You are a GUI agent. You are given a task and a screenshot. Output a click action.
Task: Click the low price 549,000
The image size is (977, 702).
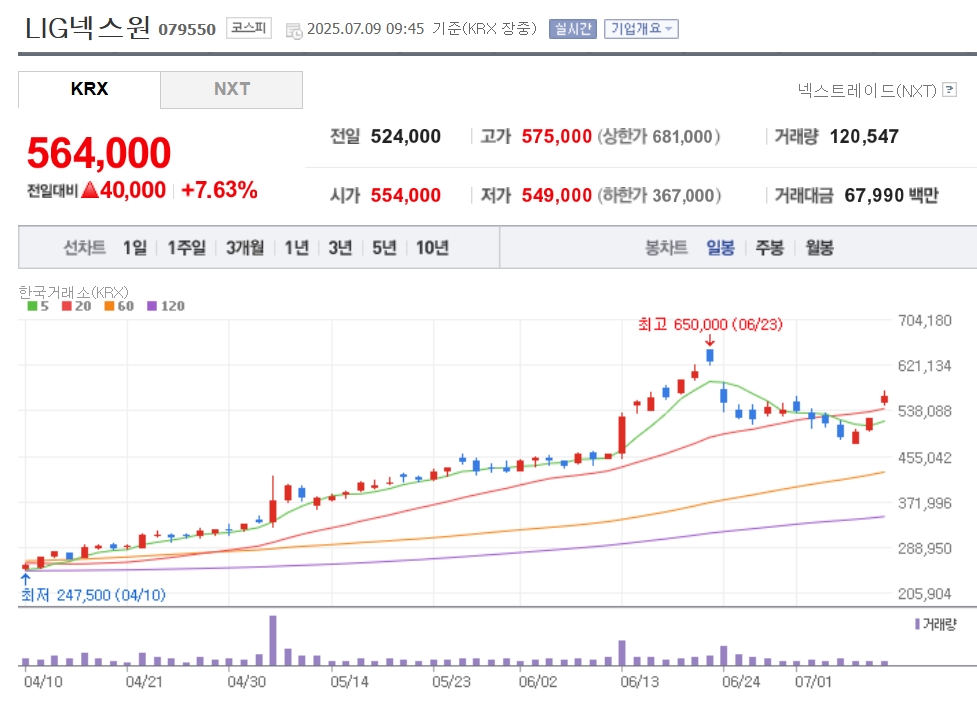tap(556, 196)
